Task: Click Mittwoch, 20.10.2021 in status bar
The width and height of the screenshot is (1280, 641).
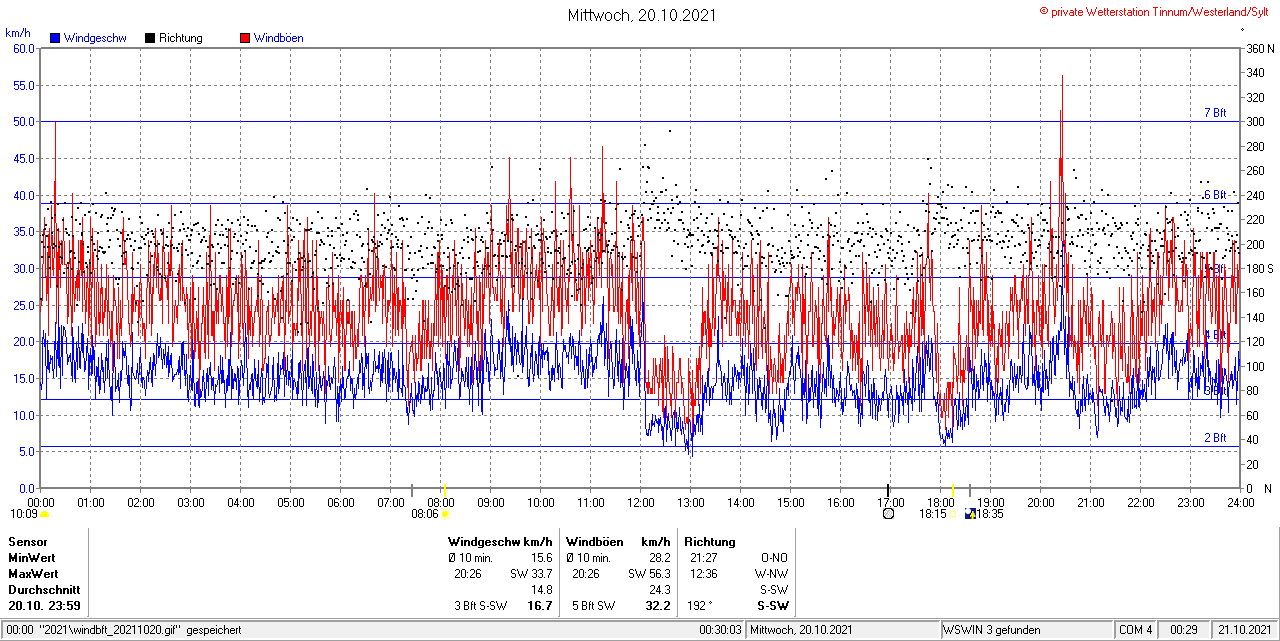Action: (x=801, y=630)
